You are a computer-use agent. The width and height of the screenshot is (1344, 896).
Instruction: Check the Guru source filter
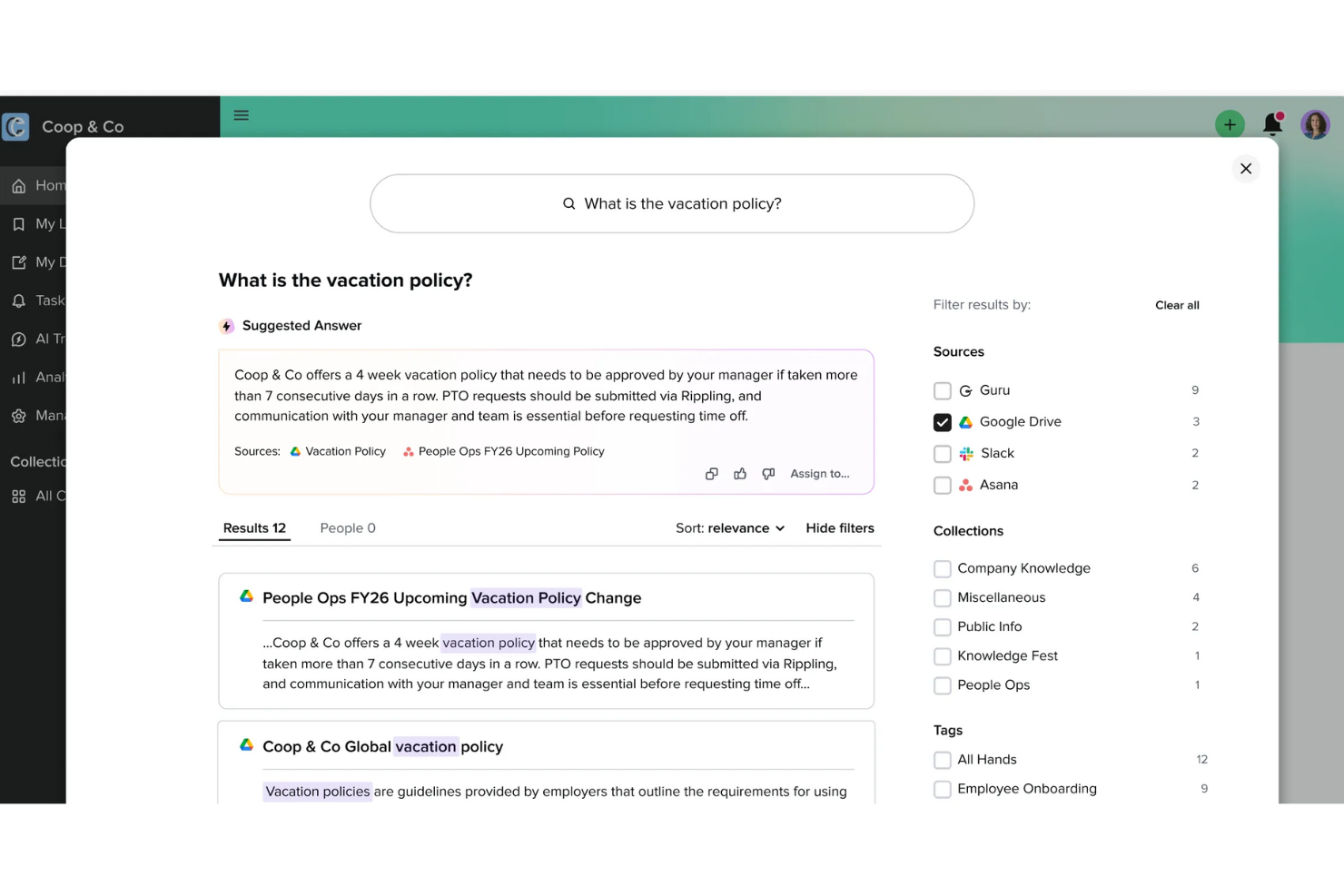point(943,391)
